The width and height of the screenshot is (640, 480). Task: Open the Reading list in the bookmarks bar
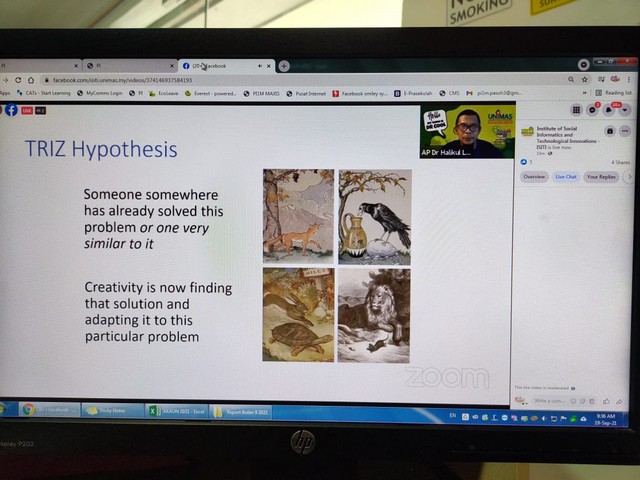615,93
